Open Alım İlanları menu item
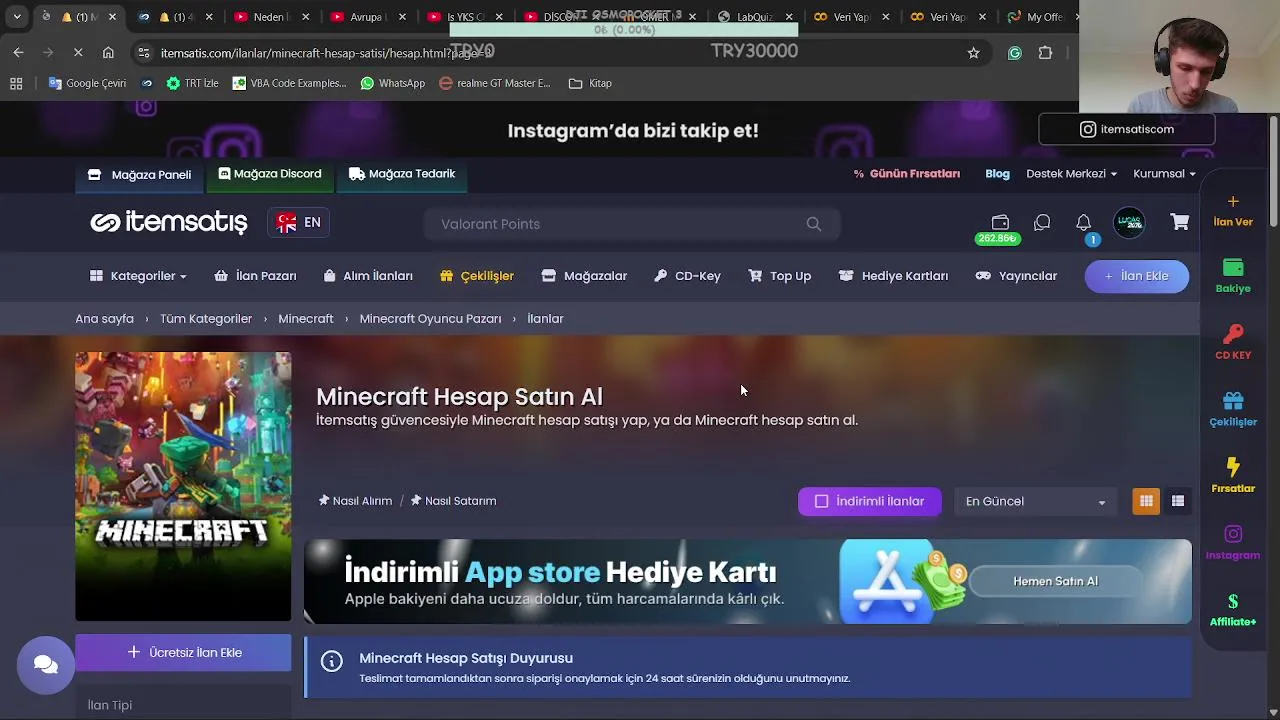1280x720 pixels. pyautogui.click(x=368, y=276)
